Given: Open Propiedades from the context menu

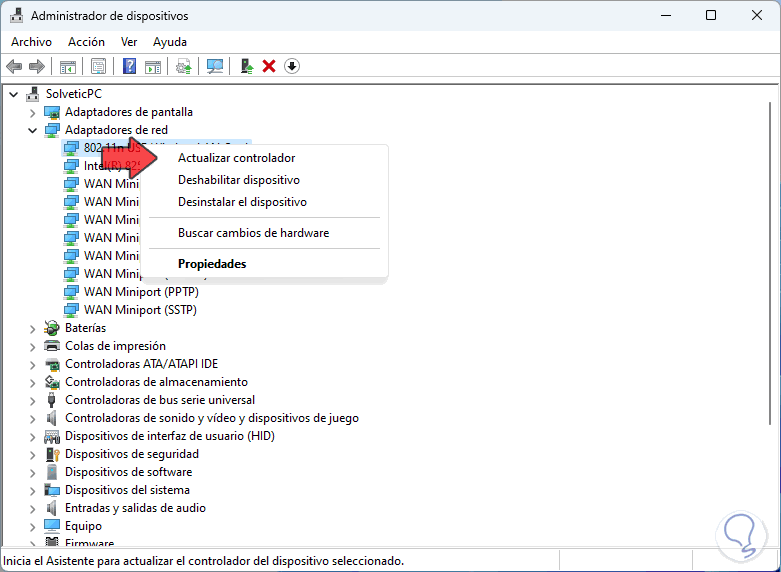Looking at the screenshot, I should point(264,264).
